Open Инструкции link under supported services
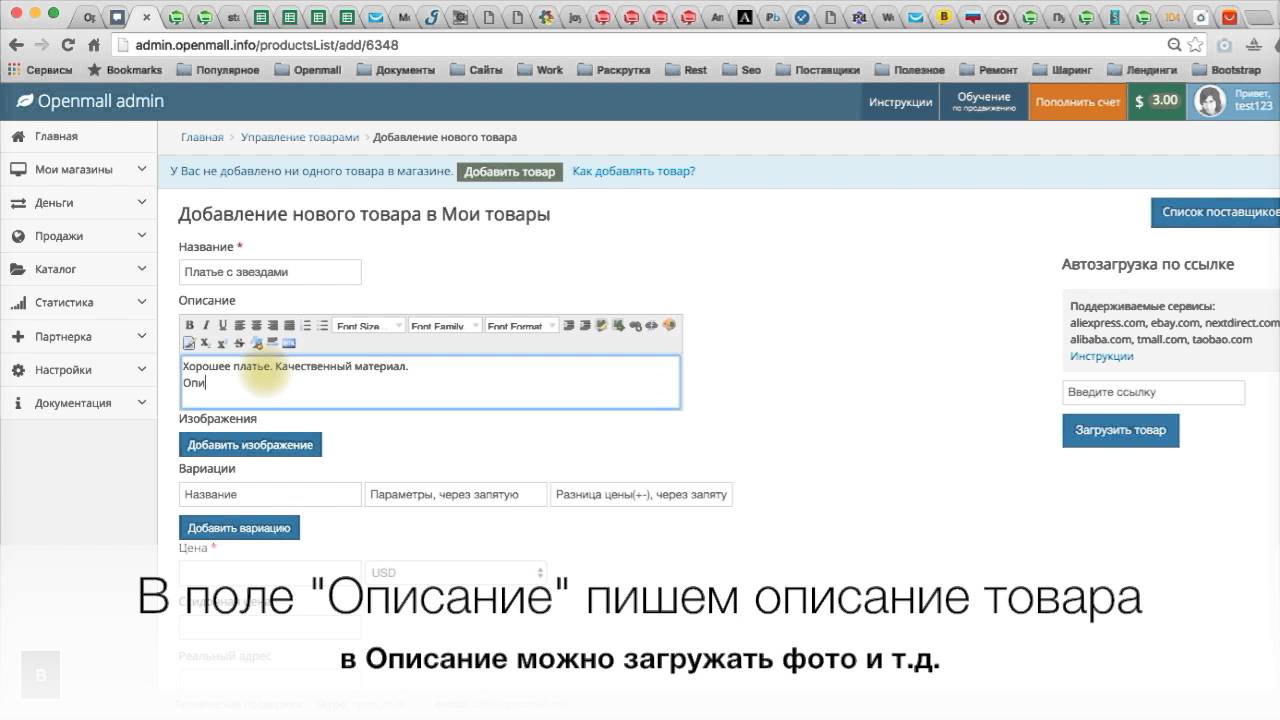This screenshot has width=1280, height=720. pos(1102,356)
